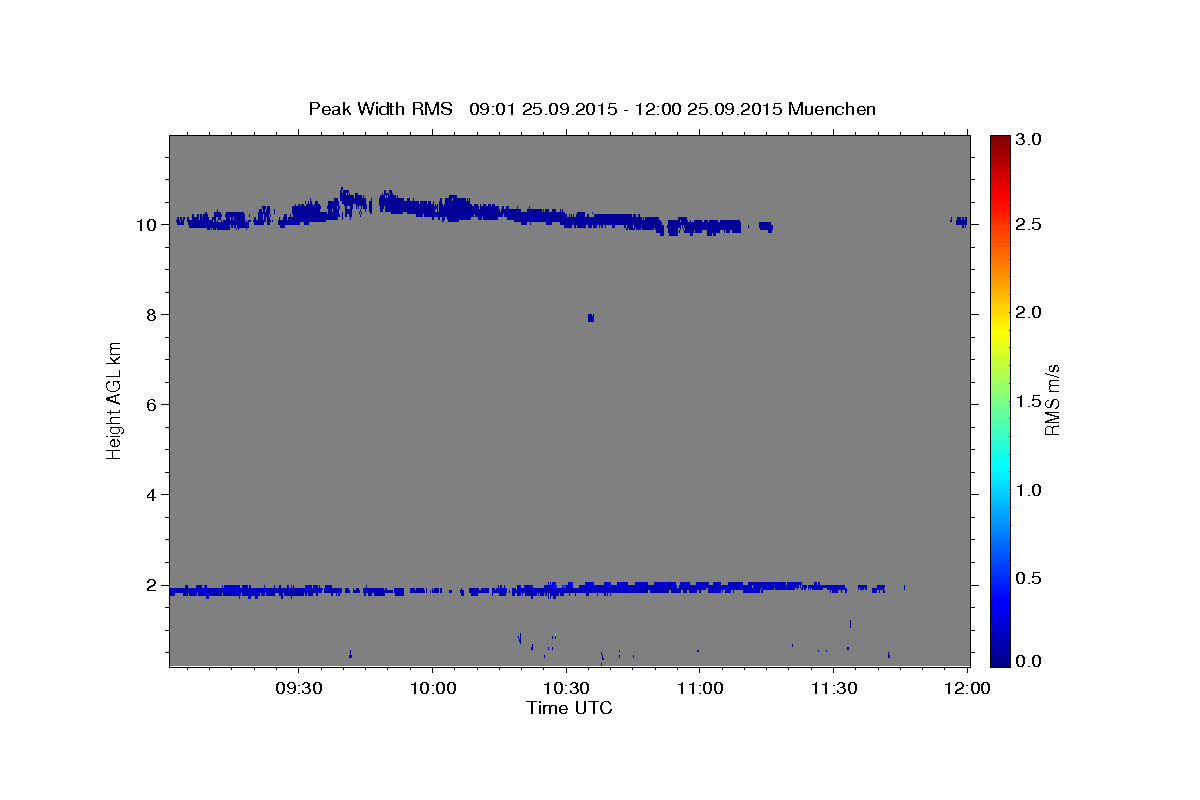
Task: Click the colorbar value 3.0
Action: (x=1029, y=139)
